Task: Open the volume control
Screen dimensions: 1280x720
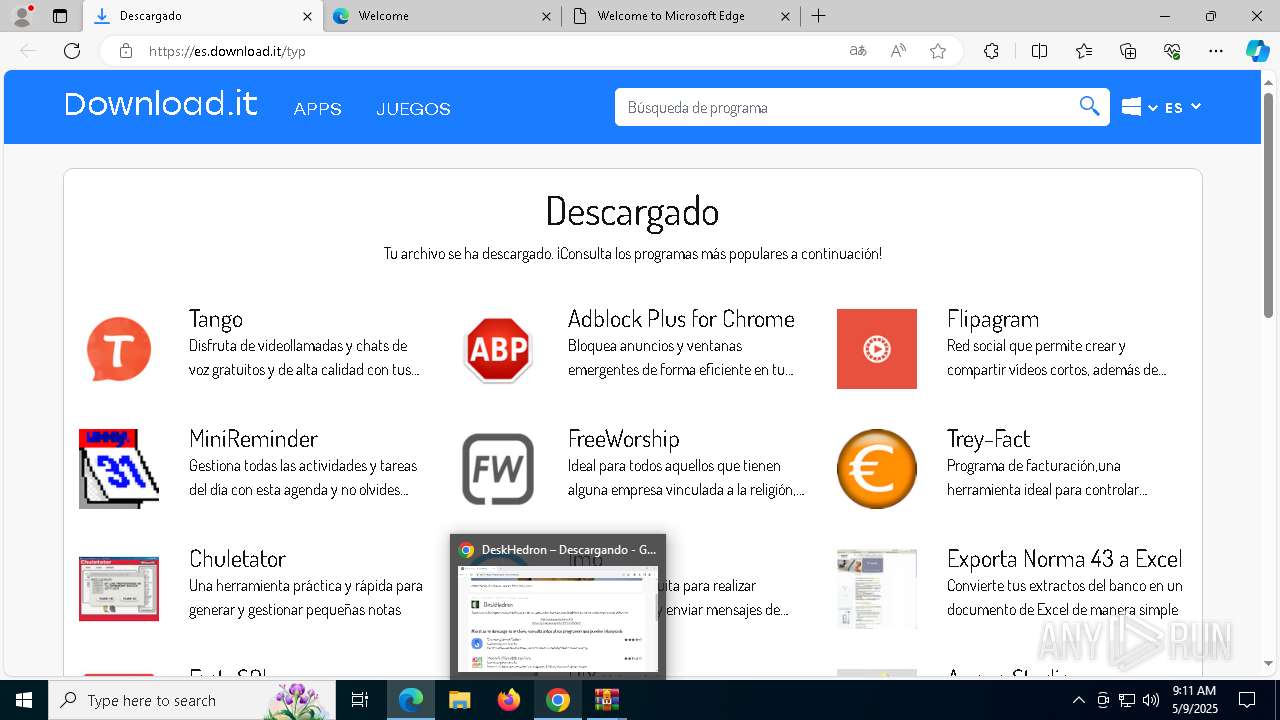Action: 1151,700
